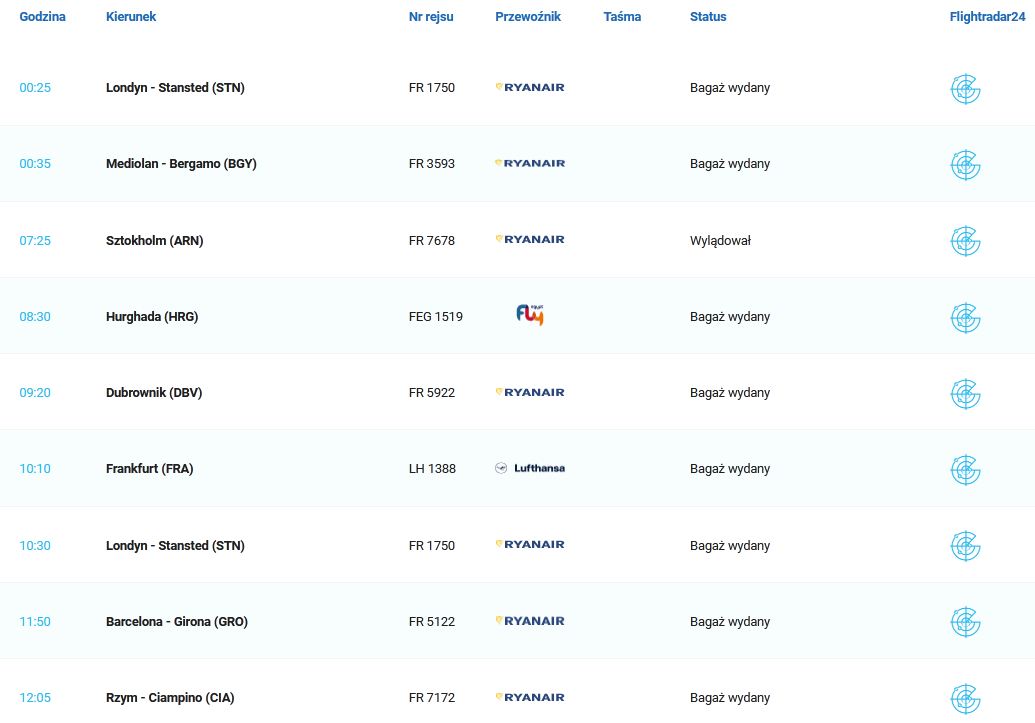Select the Frankfurt (FRA) destination text
Viewport: 1035px width, 723px height.
pos(150,469)
